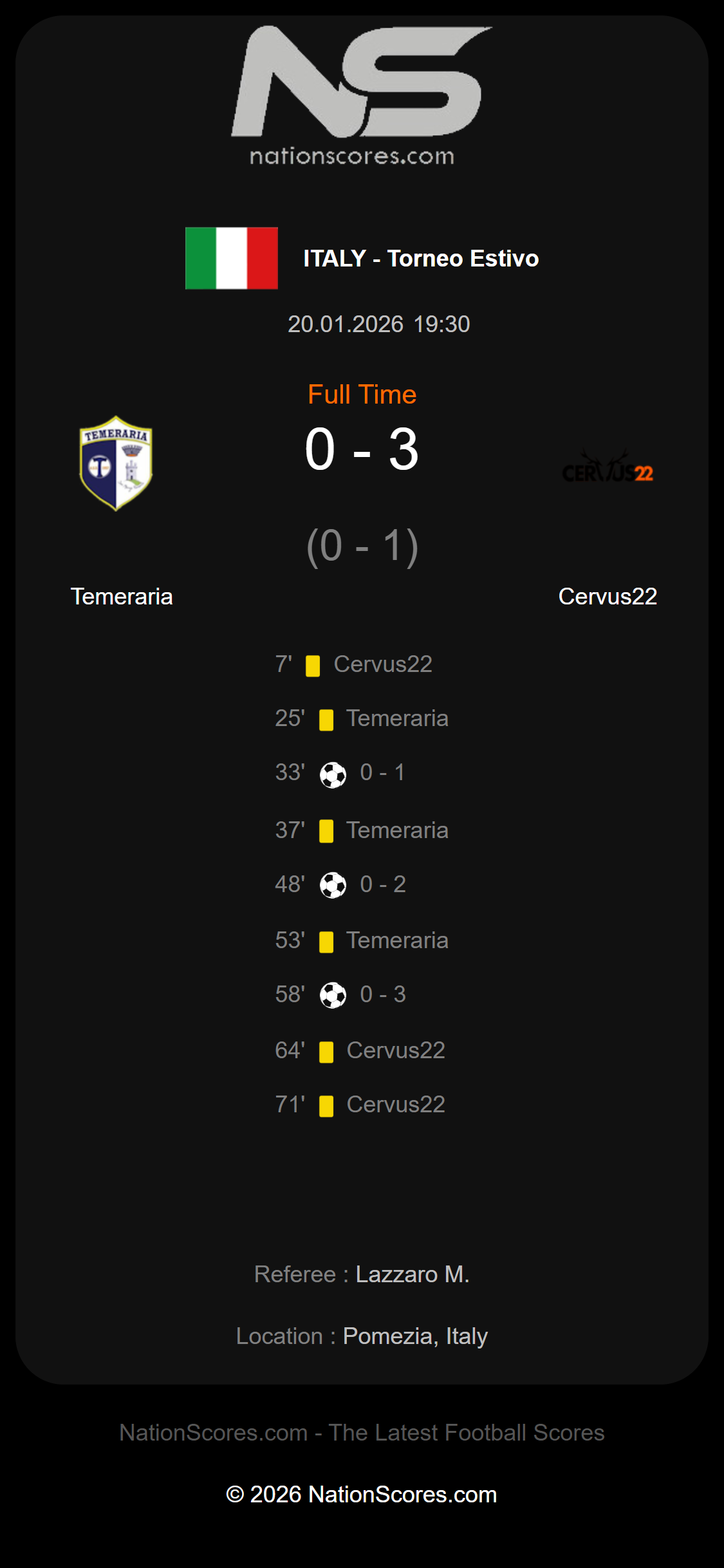Select the Cervus22 team name below logo
The width and height of the screenshot is (724, 1568).
(x=608, y=597)
